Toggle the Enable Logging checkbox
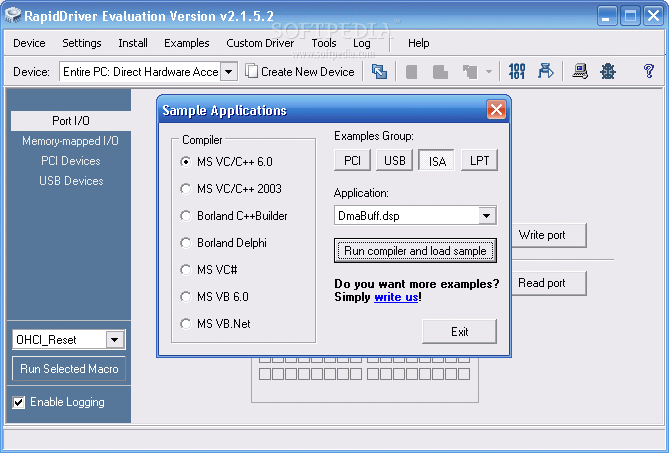 (18, 402)
